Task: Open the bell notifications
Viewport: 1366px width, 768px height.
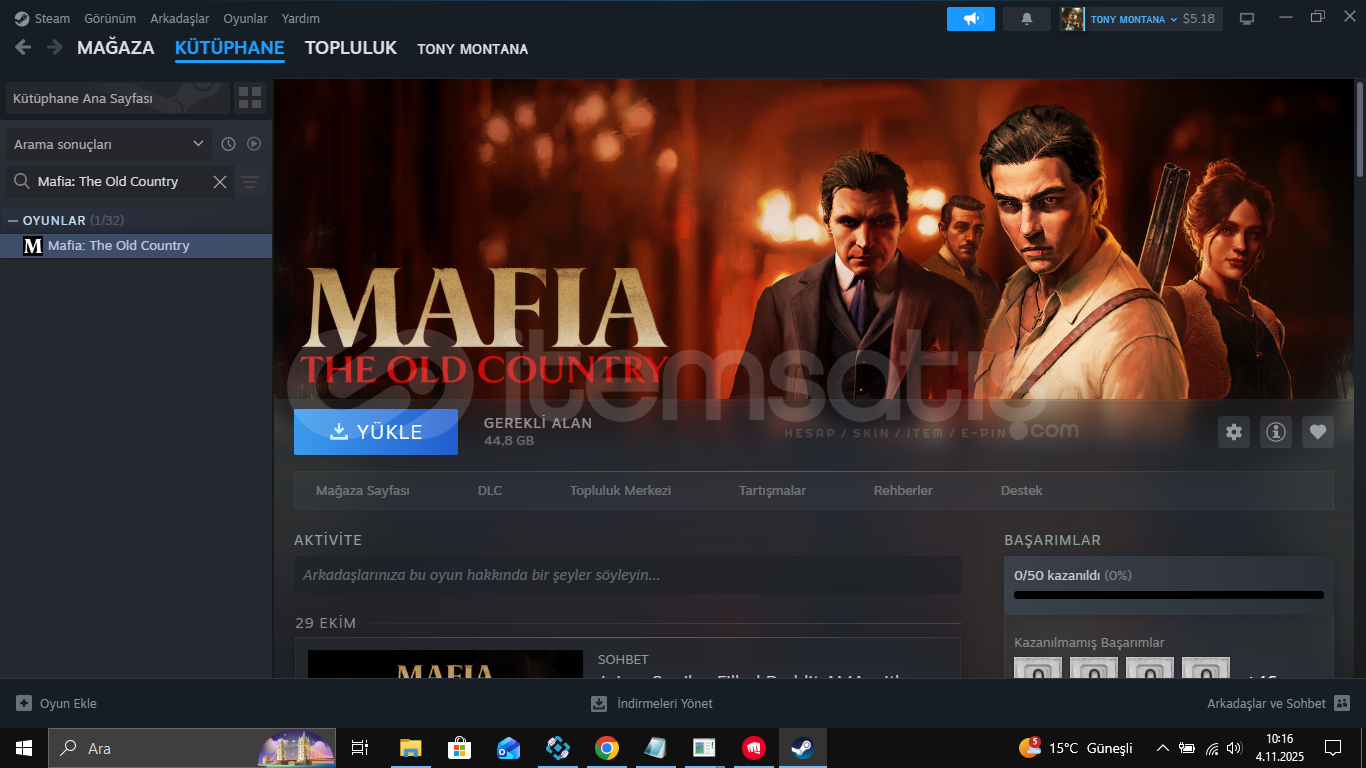Action: [x=1026, y=19]
